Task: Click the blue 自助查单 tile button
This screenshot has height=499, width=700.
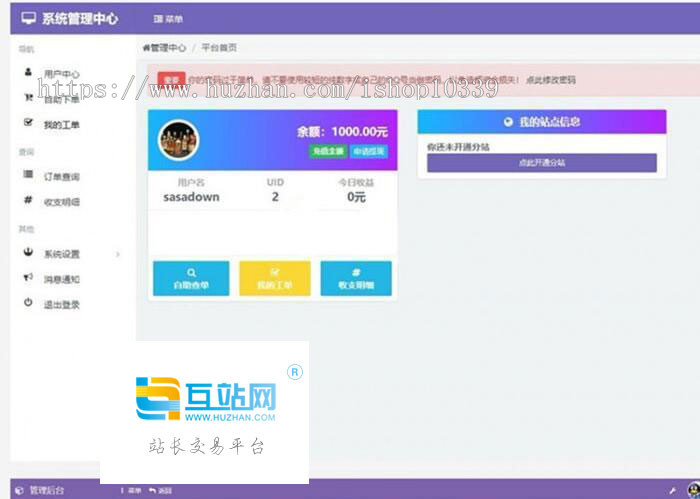Action: [x=191, y=279]
